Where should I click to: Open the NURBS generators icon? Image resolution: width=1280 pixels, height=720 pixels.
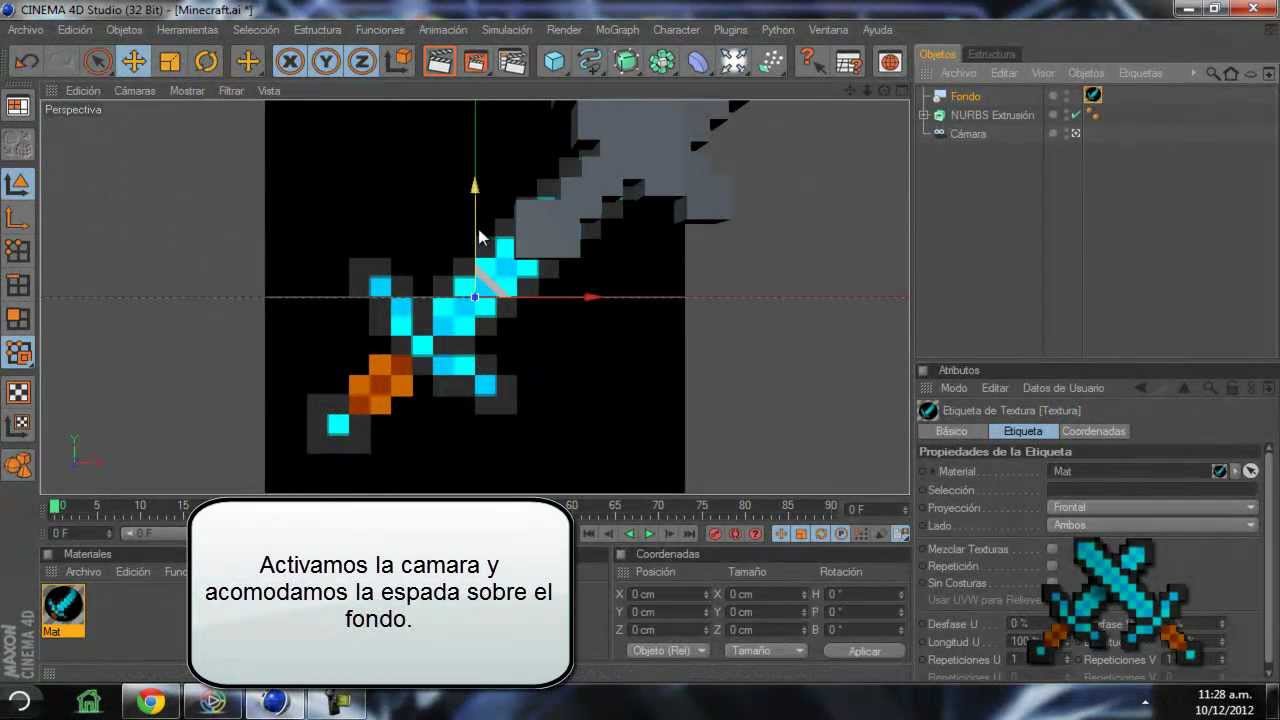626,62
